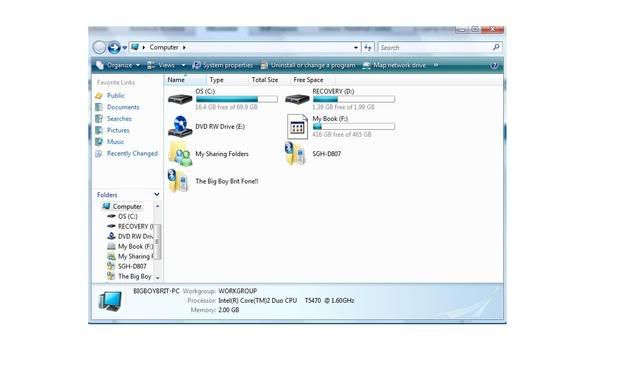
Task: Click the BIGBOYBRIT-PC computer name
Action: point(156,291)
